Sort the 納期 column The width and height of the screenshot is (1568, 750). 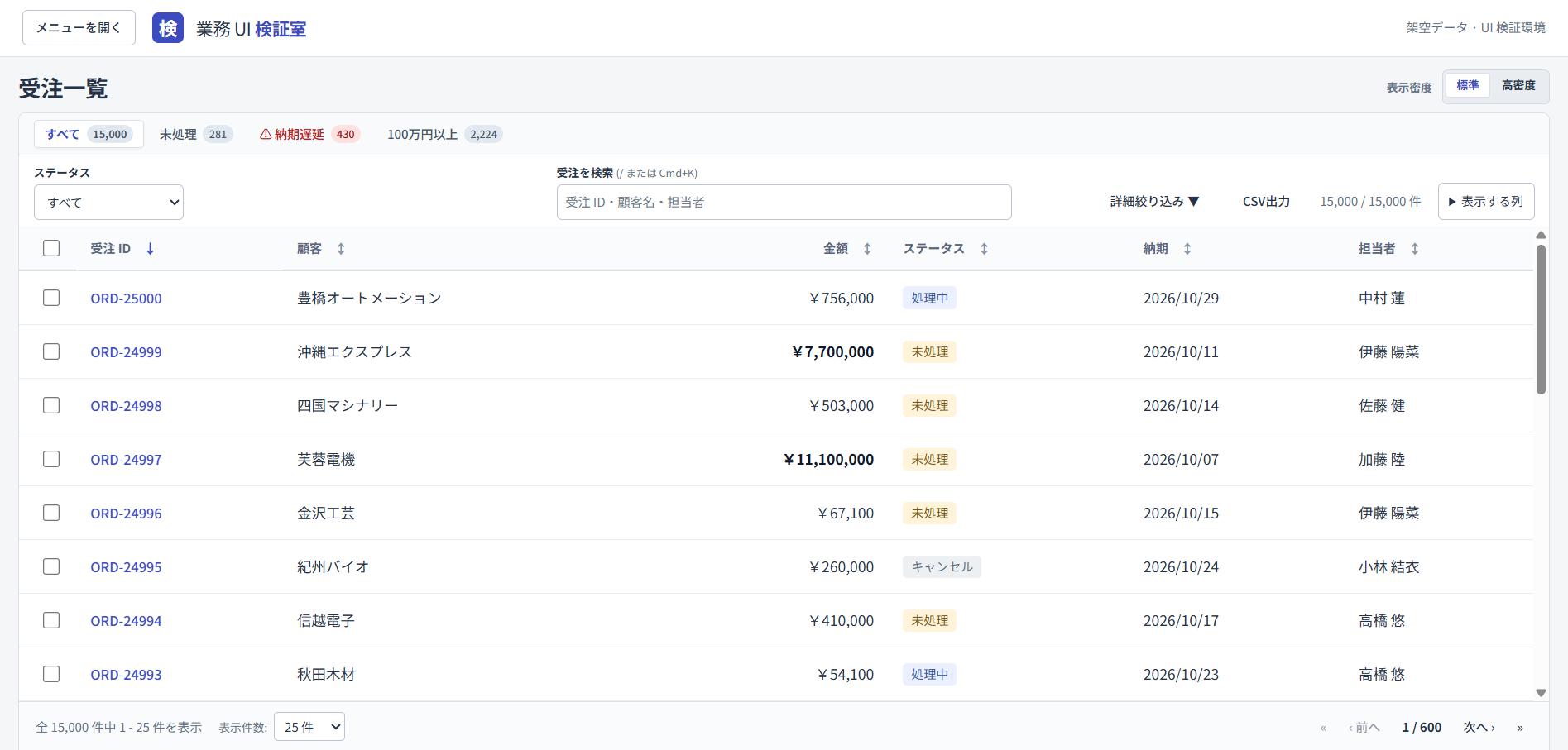click(1187, 249)
